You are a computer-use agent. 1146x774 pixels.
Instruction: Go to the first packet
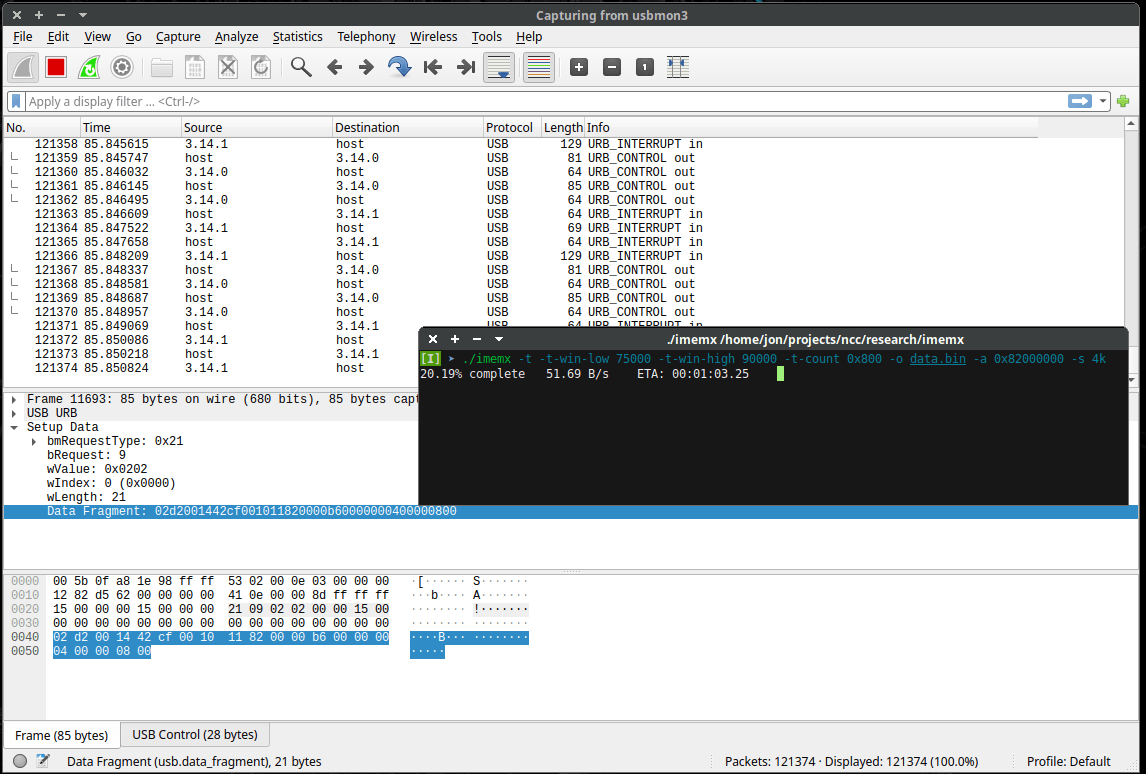[x=432, y=68]
